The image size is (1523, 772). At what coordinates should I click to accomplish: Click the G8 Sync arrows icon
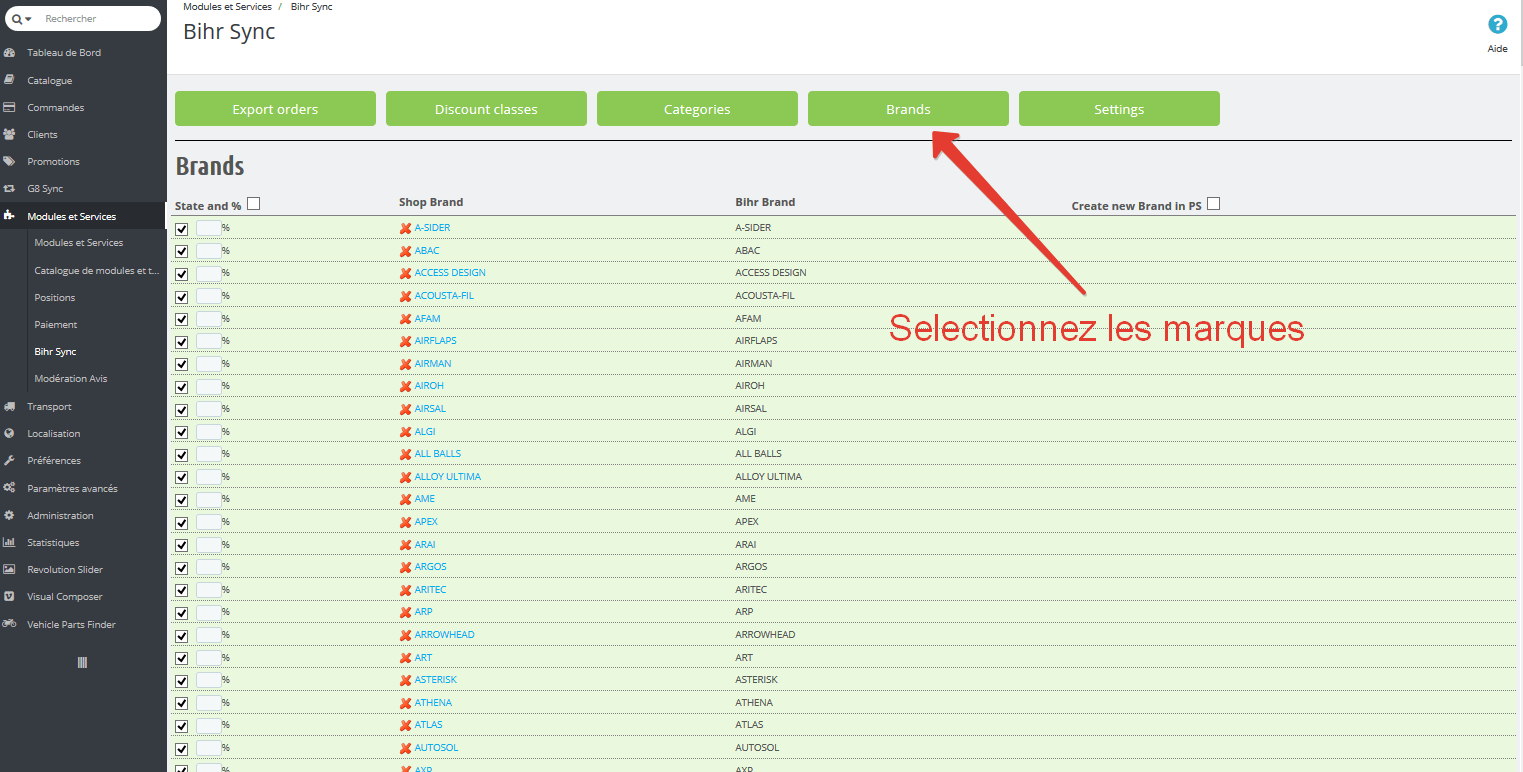coord(9,188)
